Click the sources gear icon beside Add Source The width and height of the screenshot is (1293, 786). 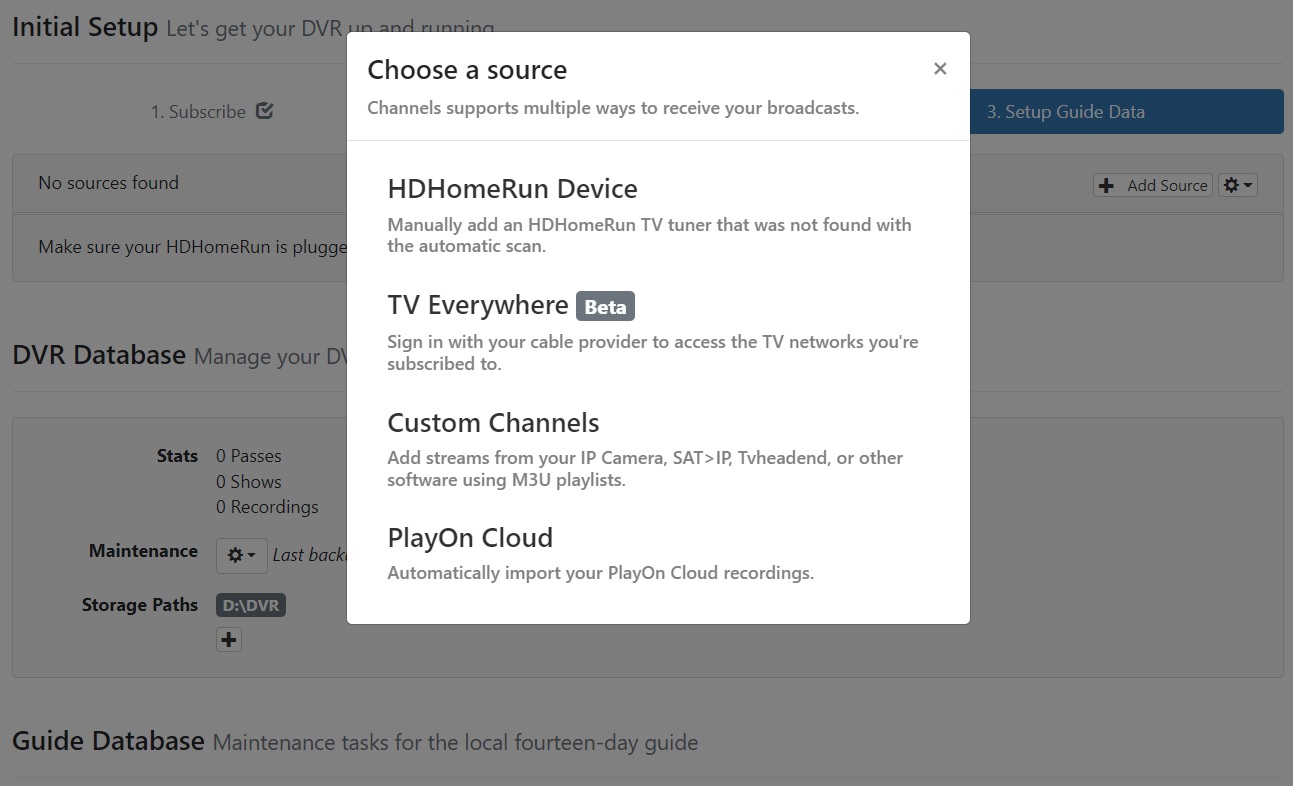1232,184
